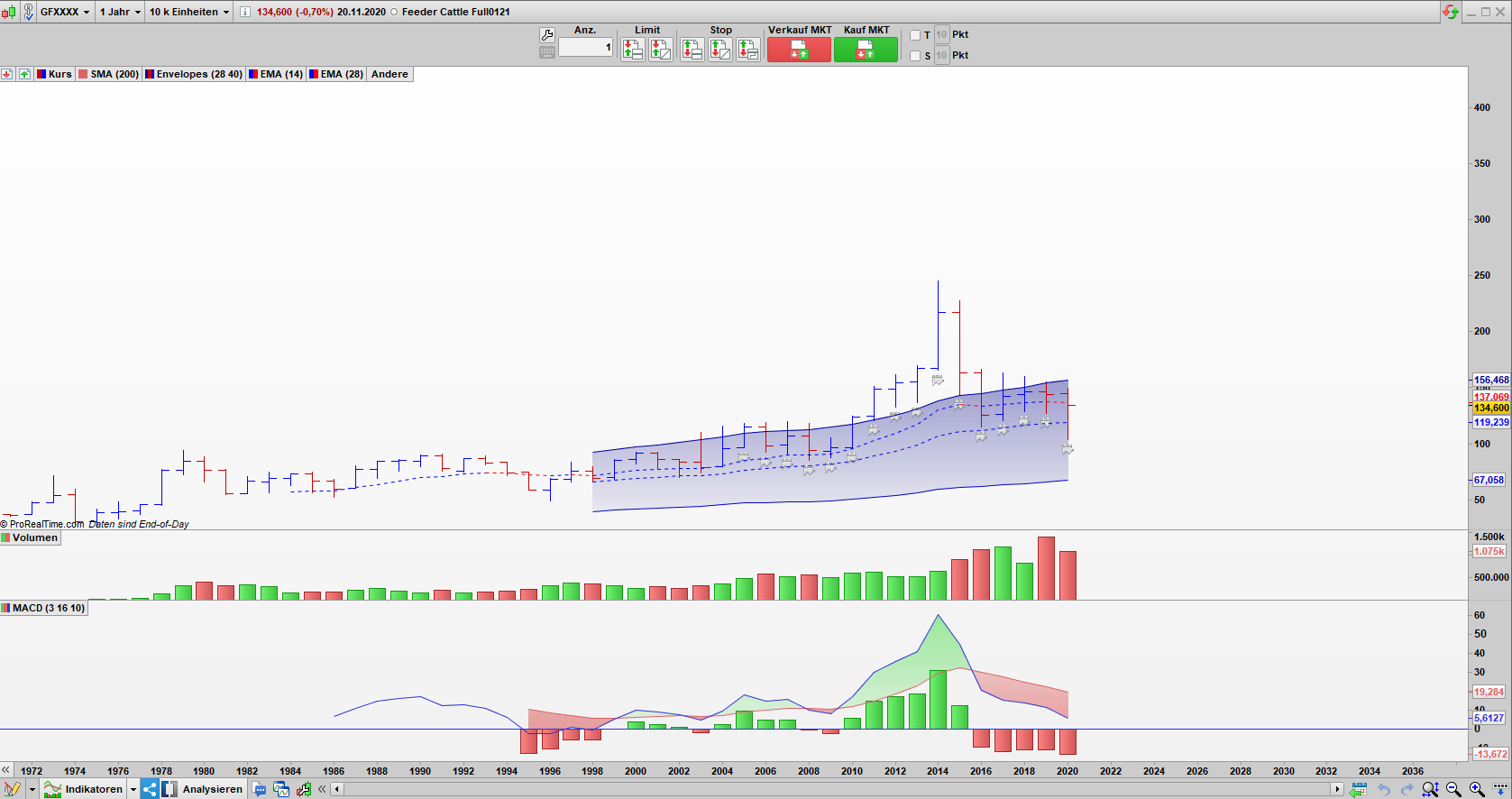Click the share chart icon

click(150, 789)
